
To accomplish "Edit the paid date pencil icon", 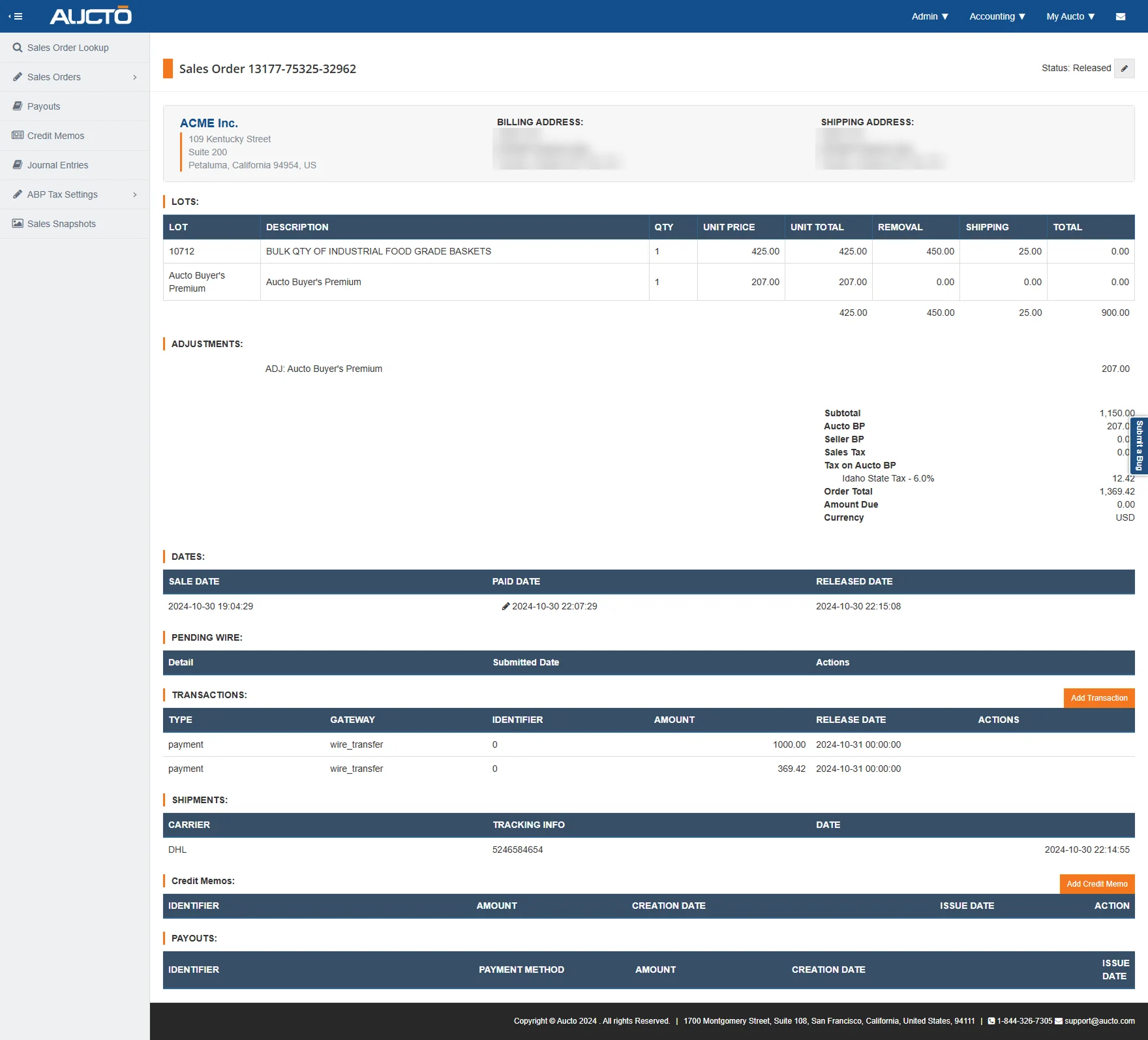I will (506, 606).
